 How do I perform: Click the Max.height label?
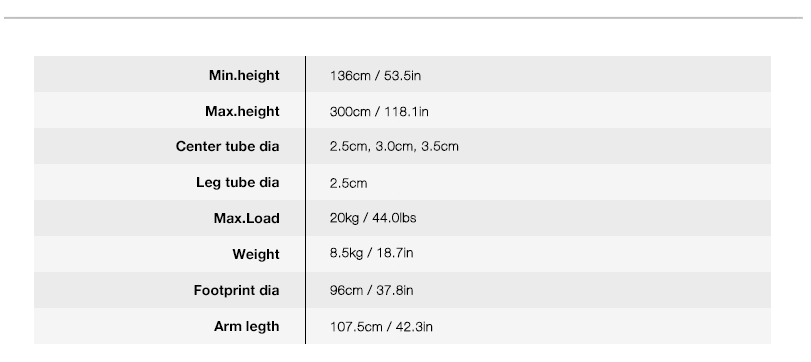click(x=242, y=112)
